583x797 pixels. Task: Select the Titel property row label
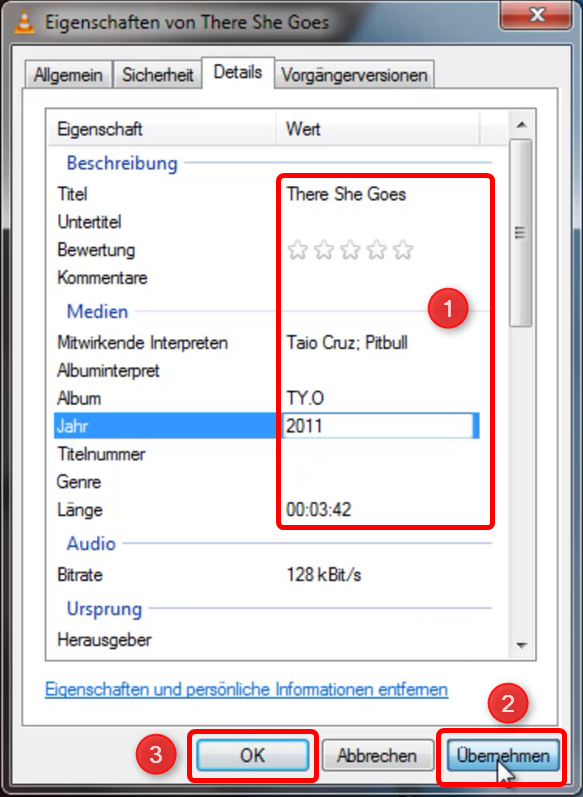click(x=72, y=194)
